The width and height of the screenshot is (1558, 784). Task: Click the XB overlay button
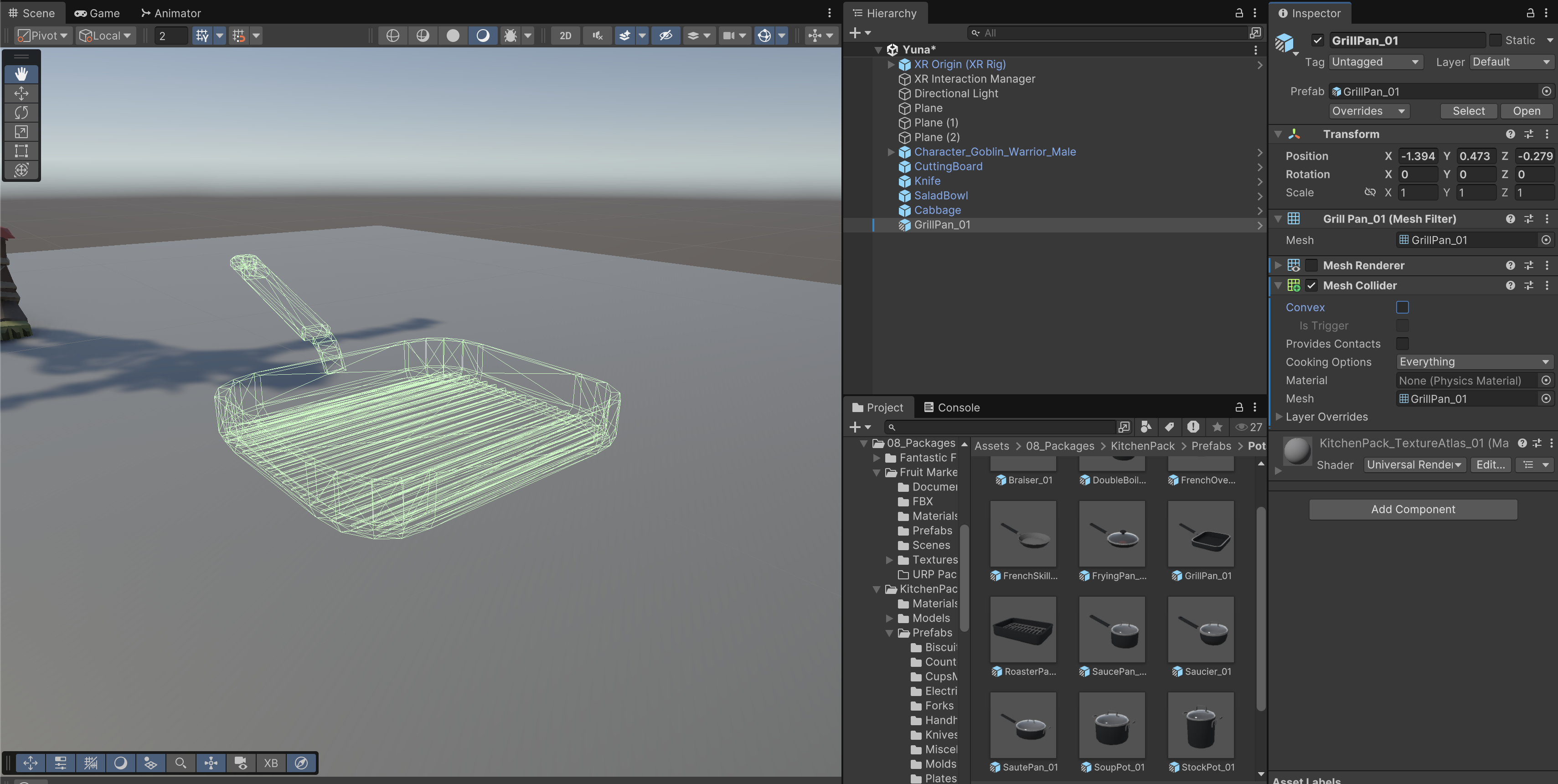271,763
